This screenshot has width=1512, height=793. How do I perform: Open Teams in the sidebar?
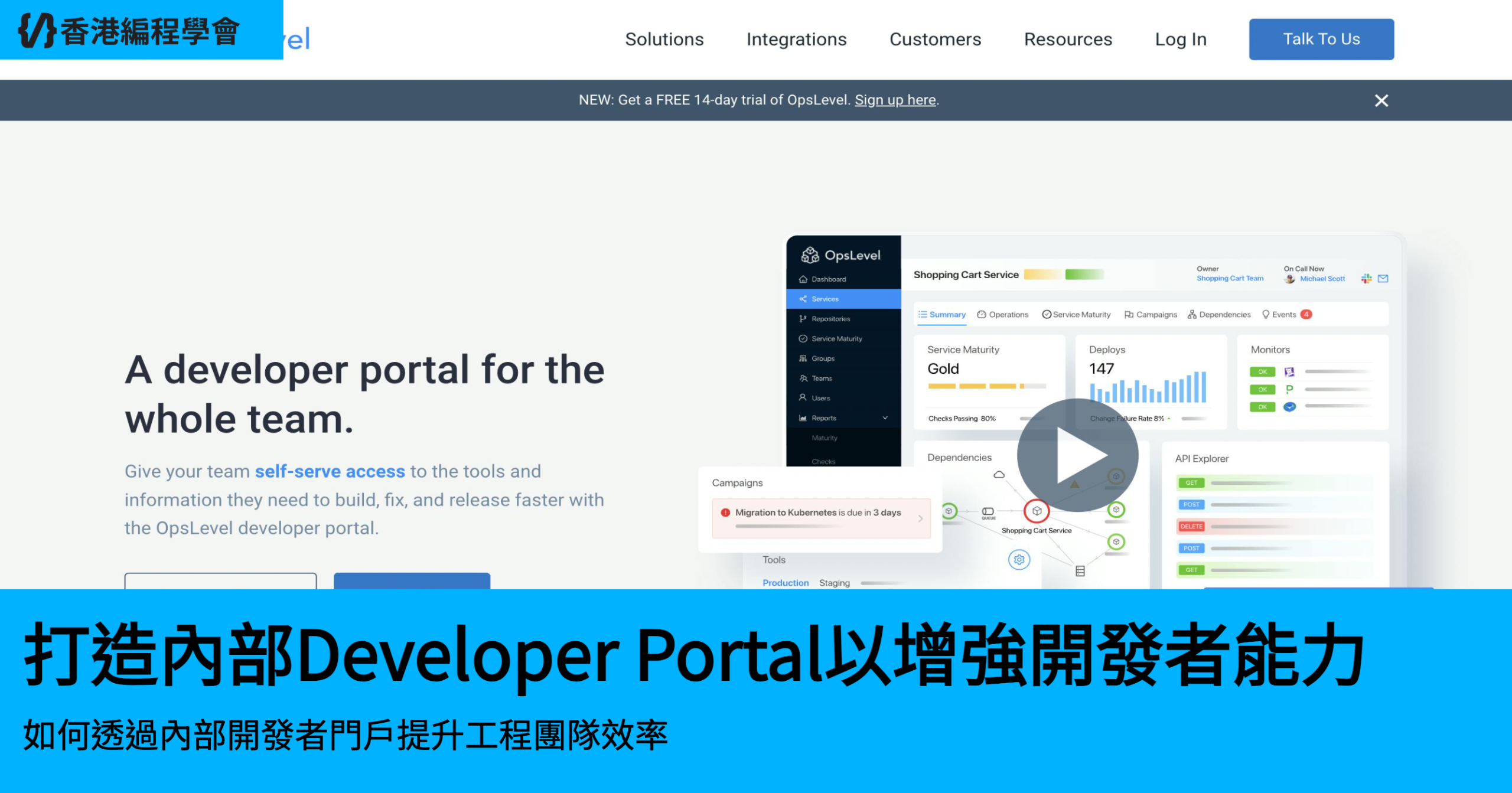coord(822,378)
